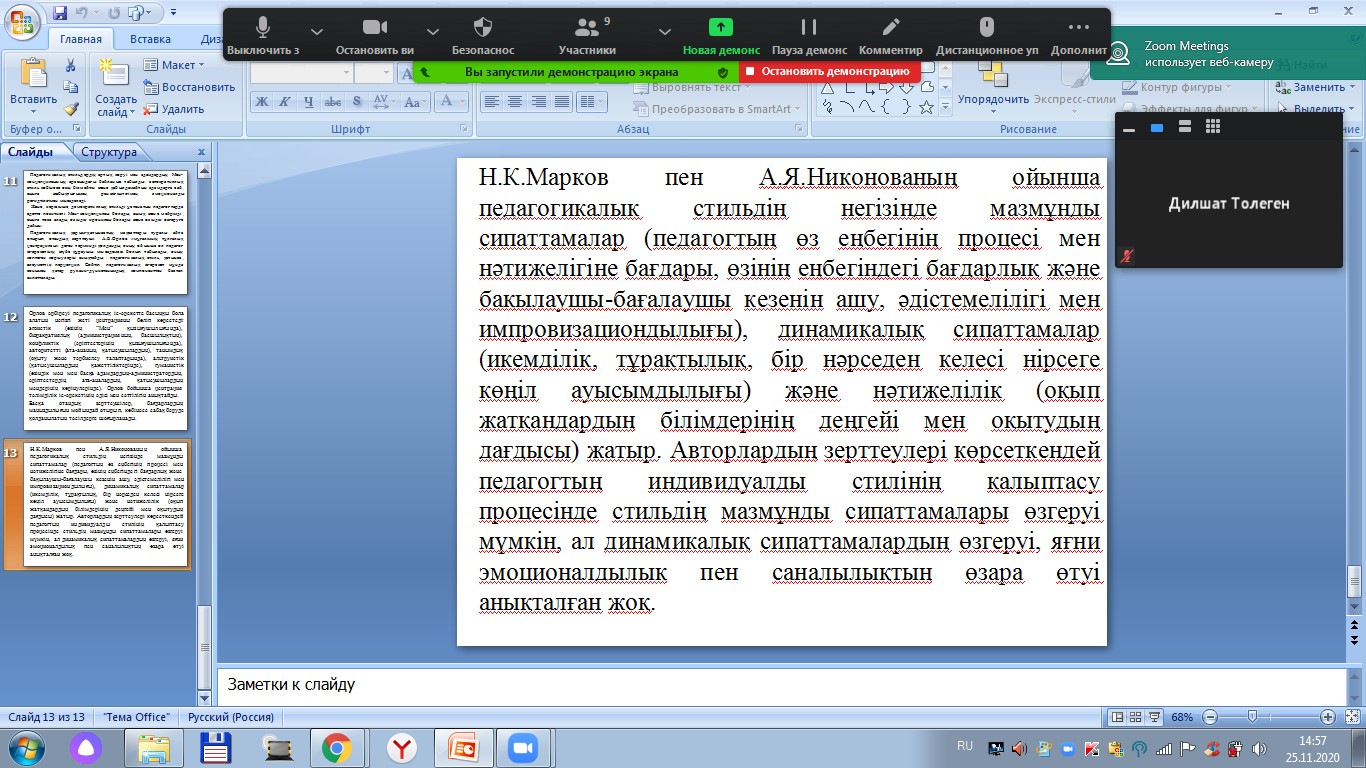Screen dimensions: 1366x768
Task: Switch to the Структура outline tab
Action: pos(109,152)
